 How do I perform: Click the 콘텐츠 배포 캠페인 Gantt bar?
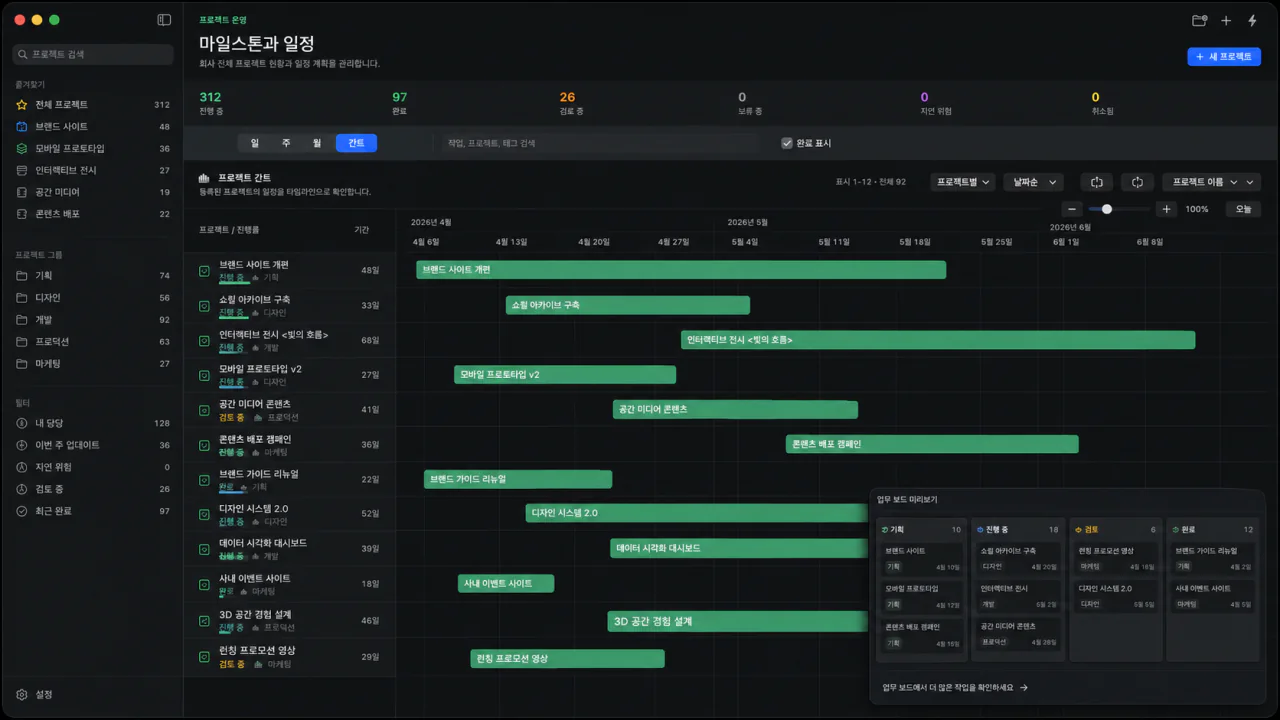[x=932, y=444]
